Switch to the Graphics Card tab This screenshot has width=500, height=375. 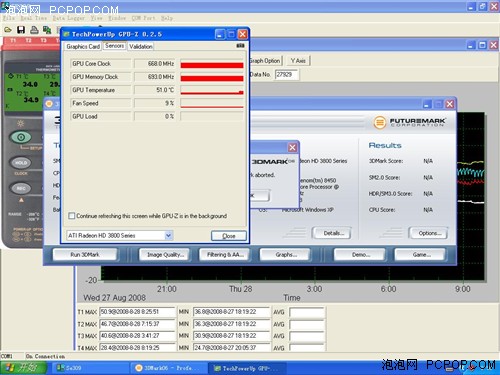(83, 46)
